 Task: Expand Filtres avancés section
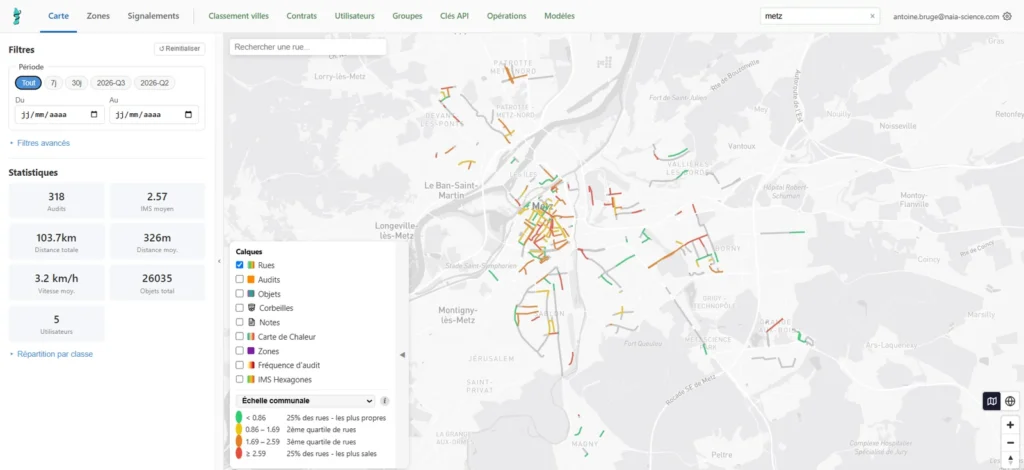coord(39,143)
